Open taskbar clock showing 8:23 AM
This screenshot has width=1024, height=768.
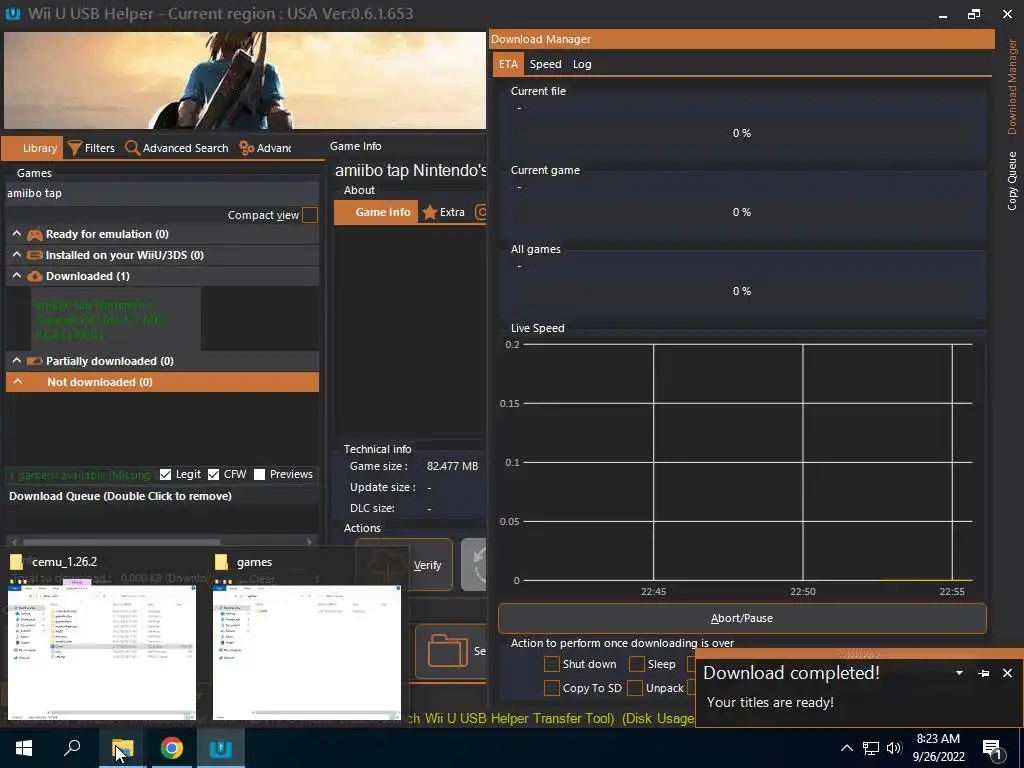[x=938, y=748]
